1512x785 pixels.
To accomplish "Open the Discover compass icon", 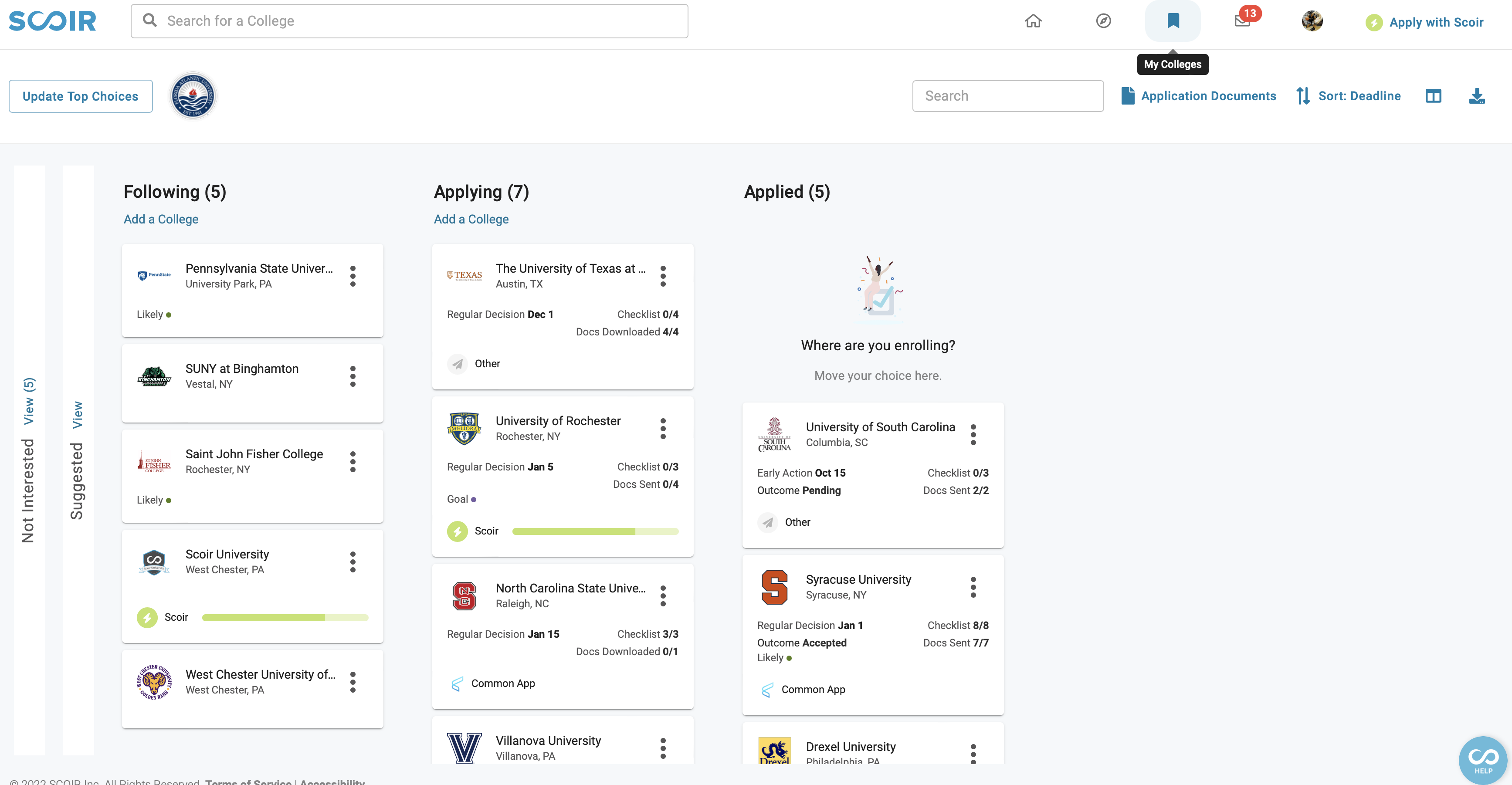I will pyautogui.click(x=1103, y=21).
